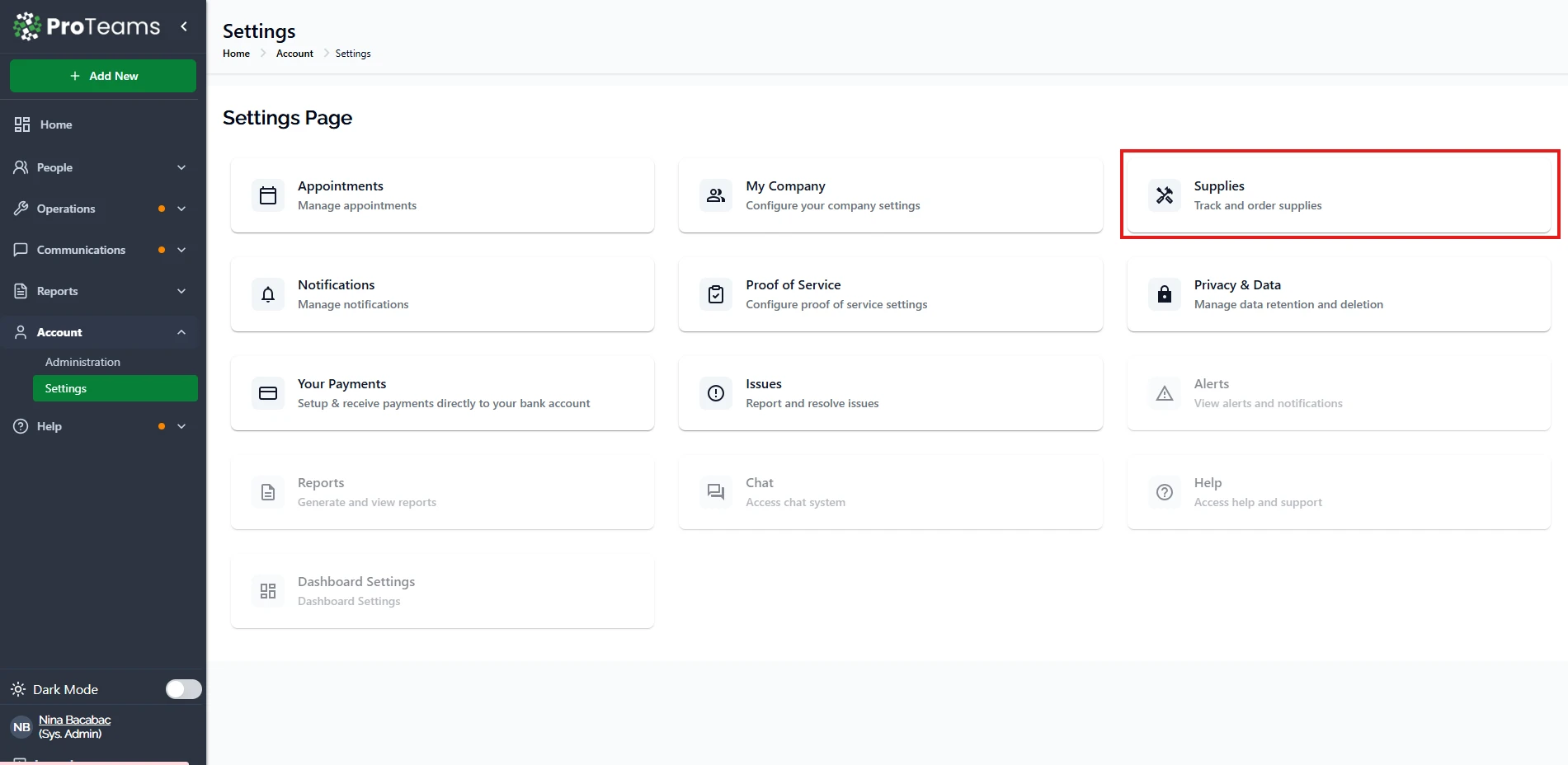
Task: Open Administration in the sidebar
Action: tap(82, 362)
